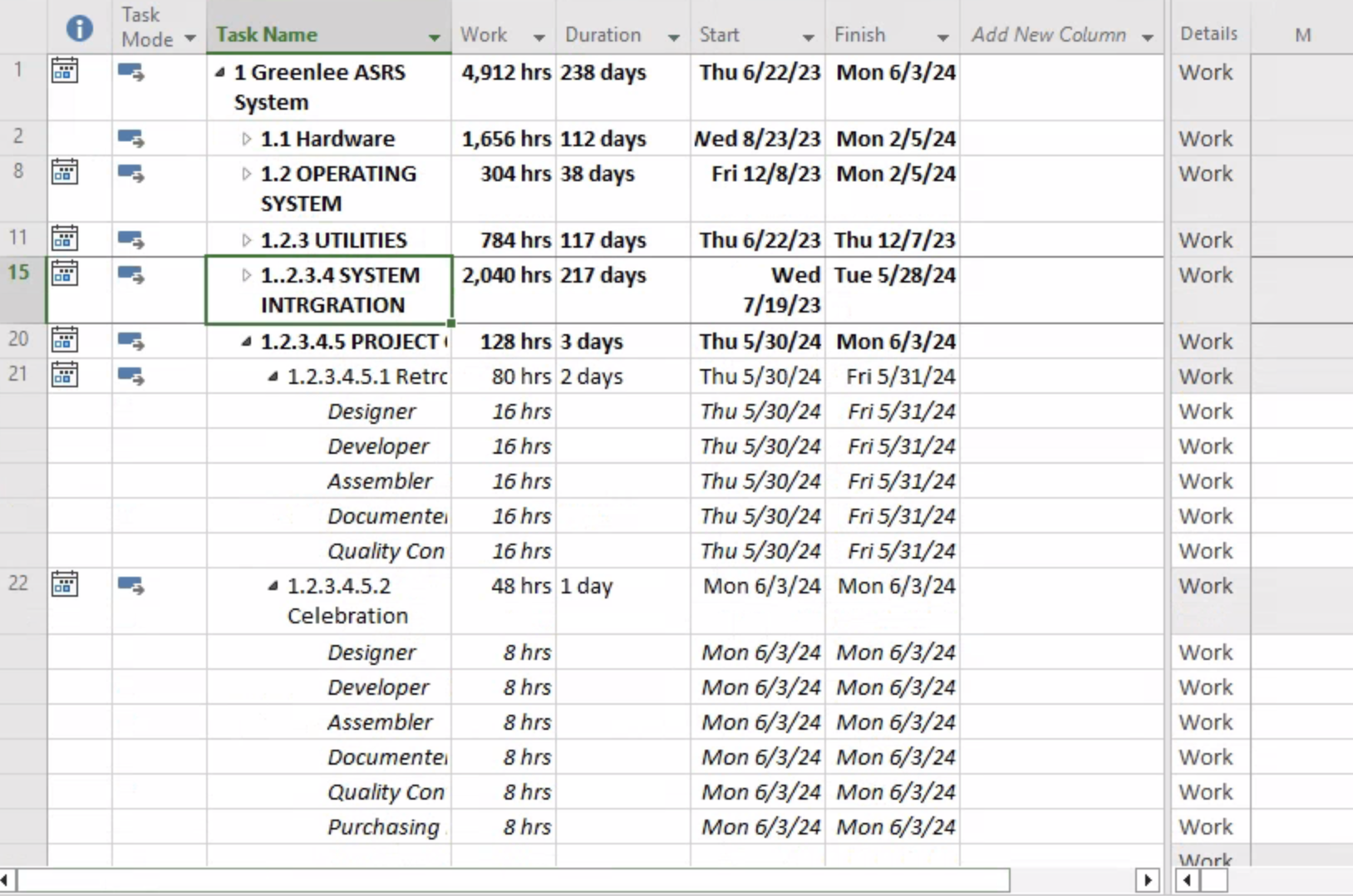The height and width of the screenshot is (896, 1353).
Task: Click table horizontal scrollbar right arrow
Action: click(x=1148, y=880)
